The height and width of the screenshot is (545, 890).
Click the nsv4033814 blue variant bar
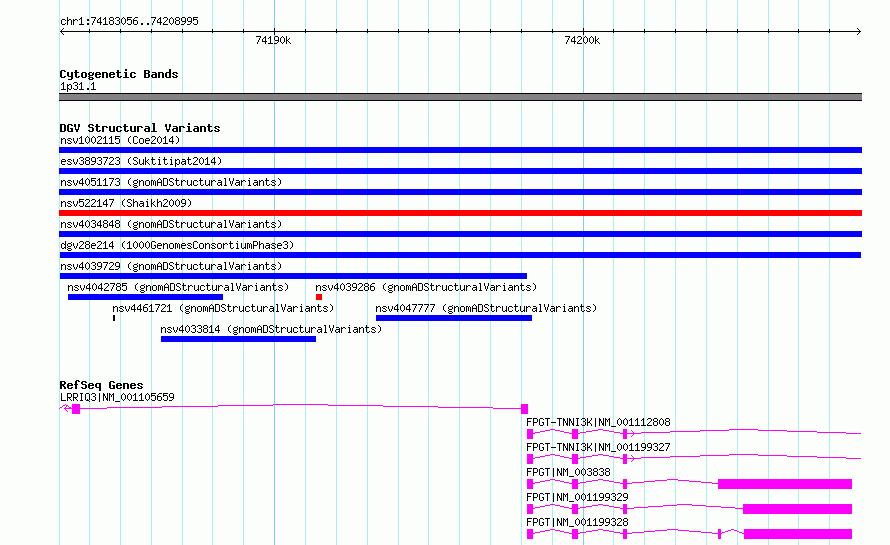coord(238,339)
